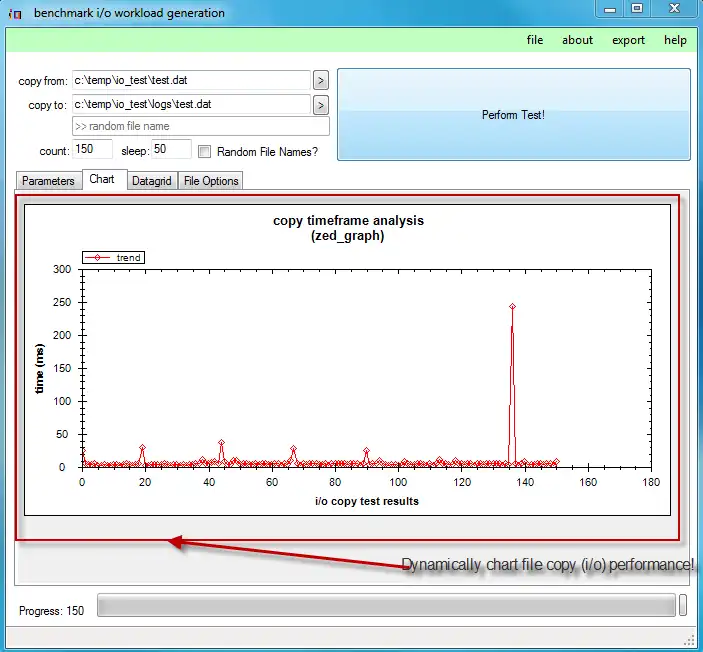The width and height of the screenshot is (703, 652).
Task: Click the application icon in title bar
Action: [15, 14]
